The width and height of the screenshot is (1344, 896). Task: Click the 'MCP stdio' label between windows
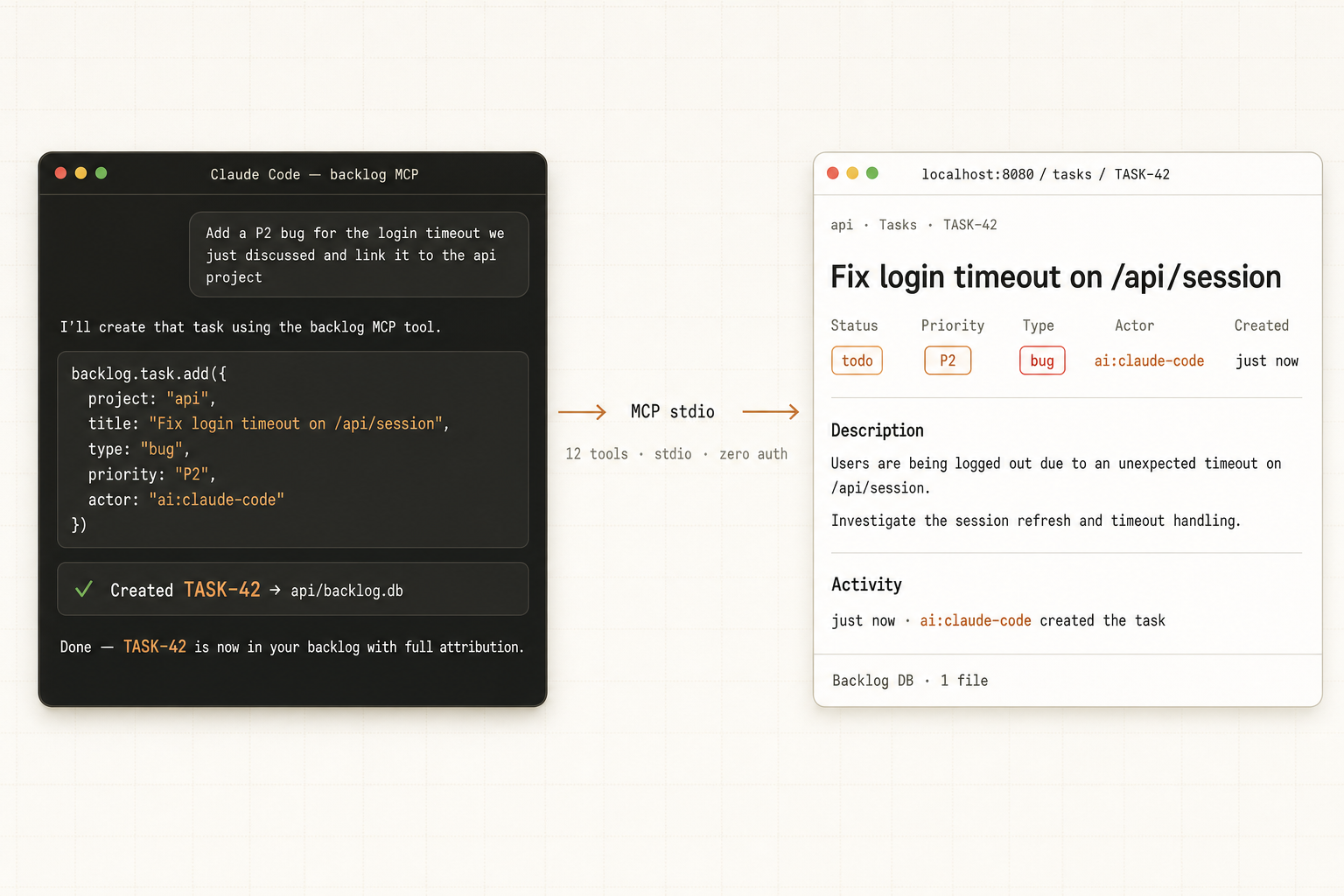coord(673,411)
